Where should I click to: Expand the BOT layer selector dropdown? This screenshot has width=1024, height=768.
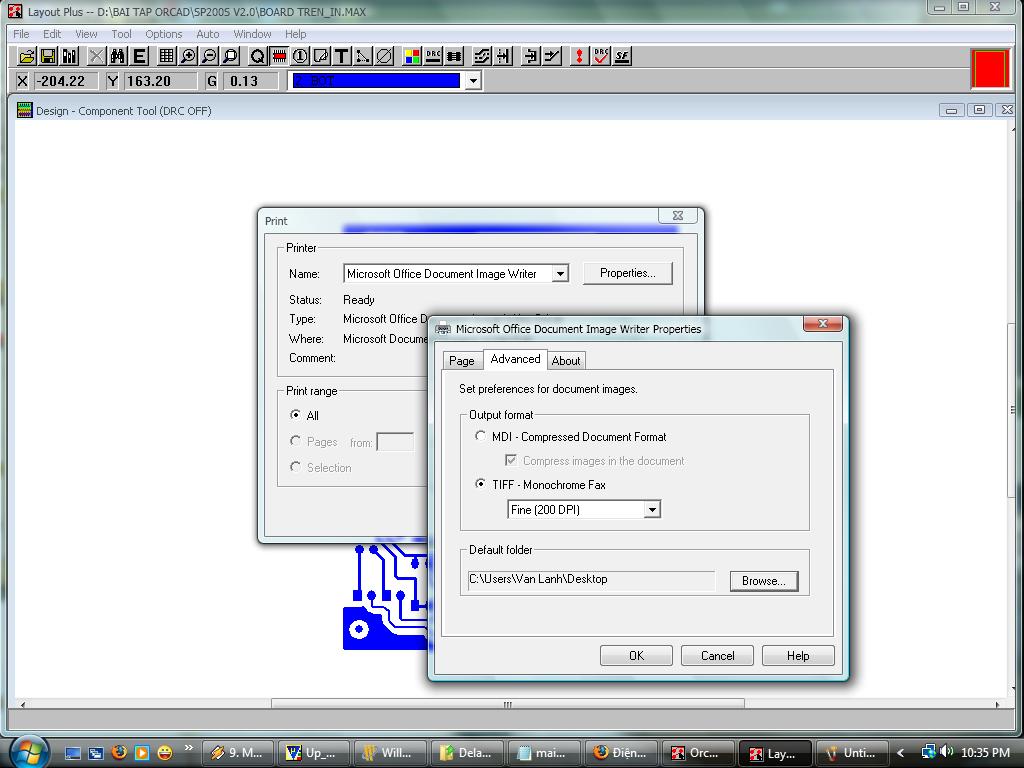473,81
